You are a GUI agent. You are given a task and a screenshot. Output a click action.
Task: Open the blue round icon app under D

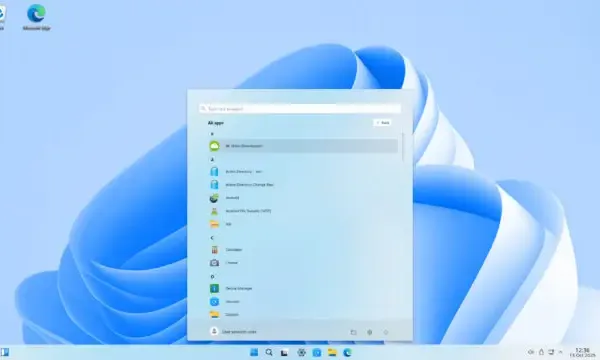(302, 301)
